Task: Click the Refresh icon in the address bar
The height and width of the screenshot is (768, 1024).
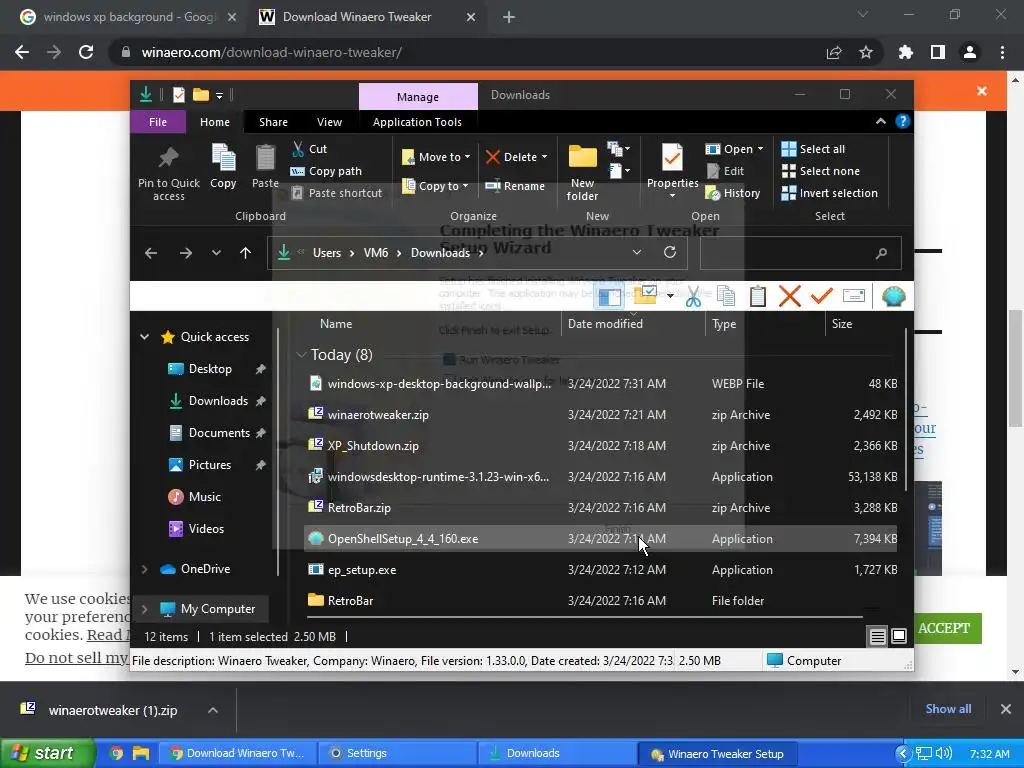Action: (670, 253)
